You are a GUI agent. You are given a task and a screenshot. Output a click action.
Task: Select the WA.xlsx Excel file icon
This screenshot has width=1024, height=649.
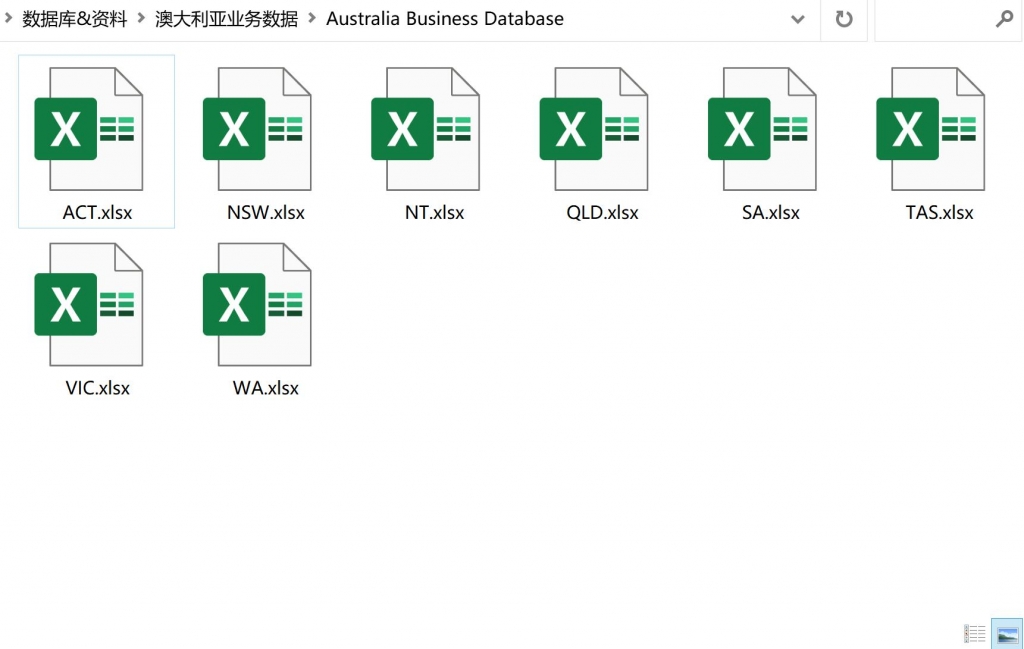(257, 304)
